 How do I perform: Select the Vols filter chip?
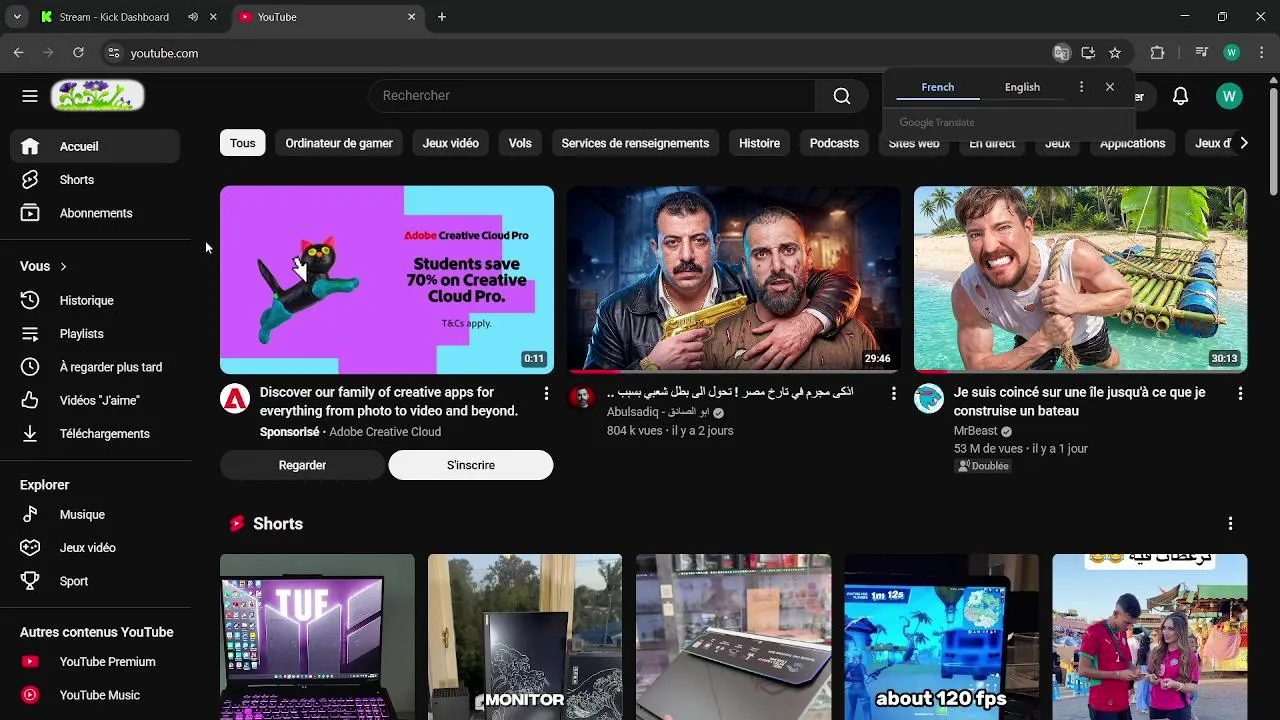pyautogui.click(x=520, y=143)
